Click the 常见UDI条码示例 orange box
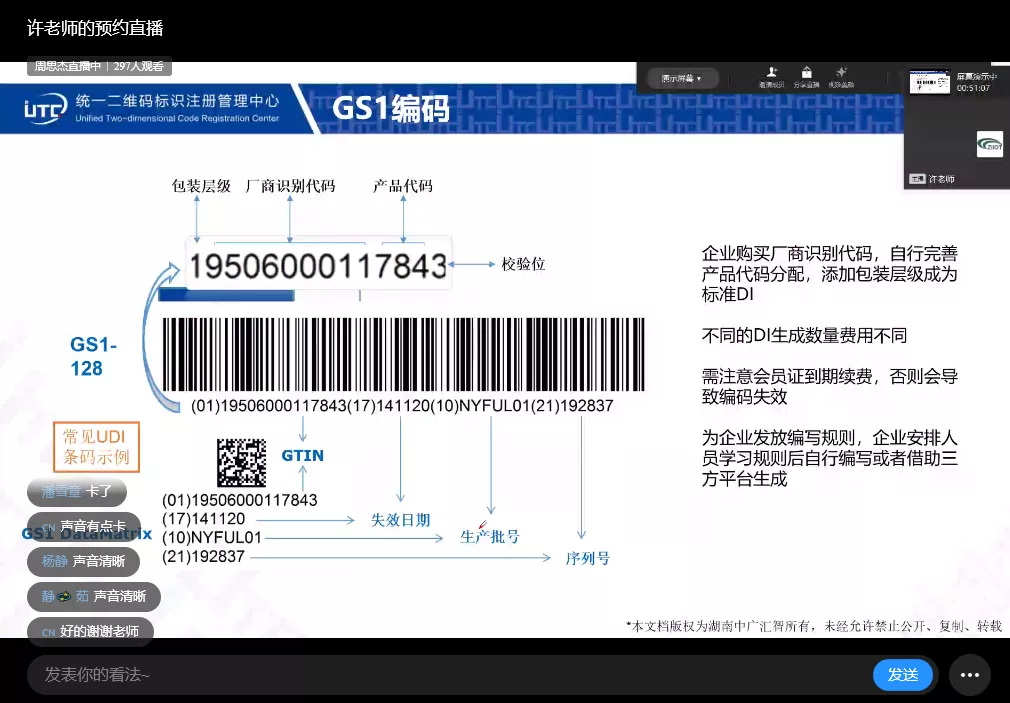Screen dimensions: 1010x703 coord(96,447)
